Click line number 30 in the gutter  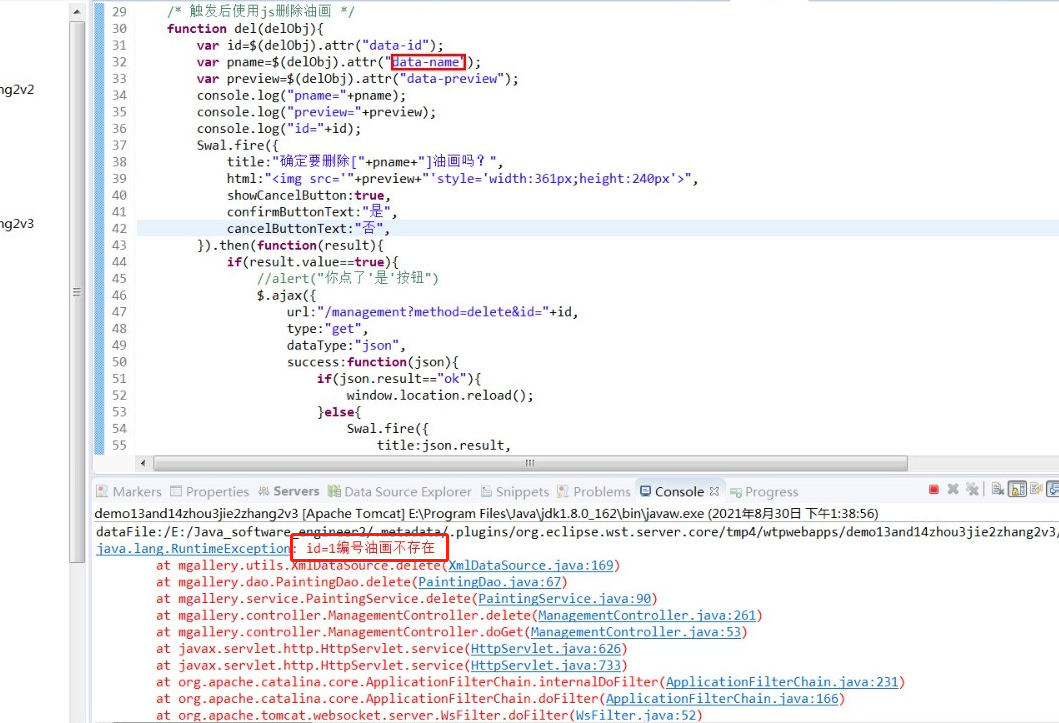(120, 28)
